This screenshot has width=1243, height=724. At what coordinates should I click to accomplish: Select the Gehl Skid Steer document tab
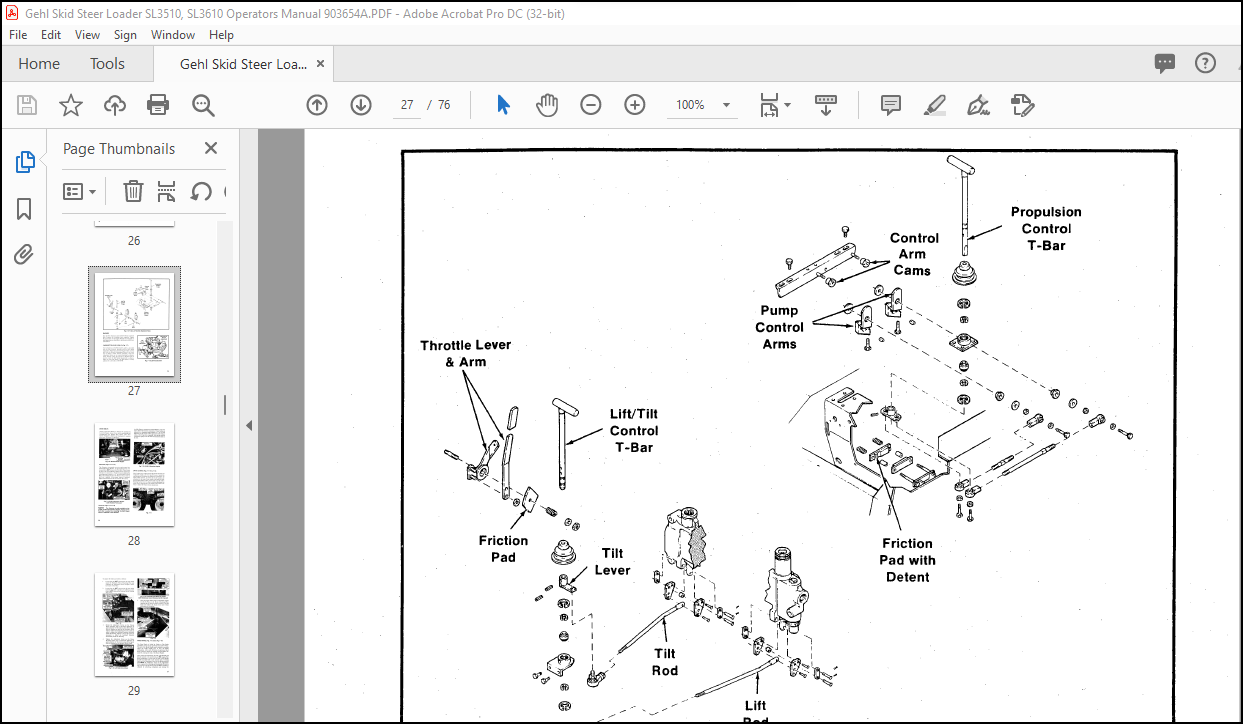tap(243, 63)
